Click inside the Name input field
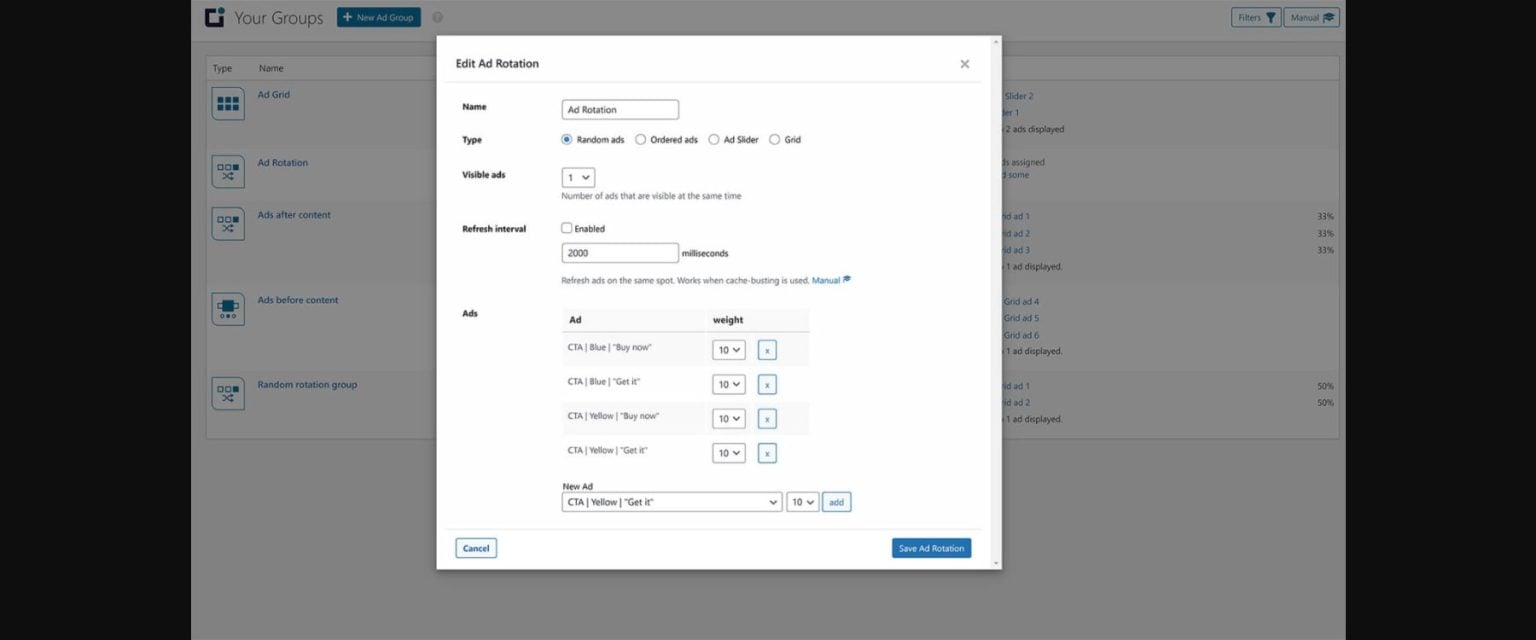The width and height of the screenshot is (1536, 640). click(x=620, y=109)
